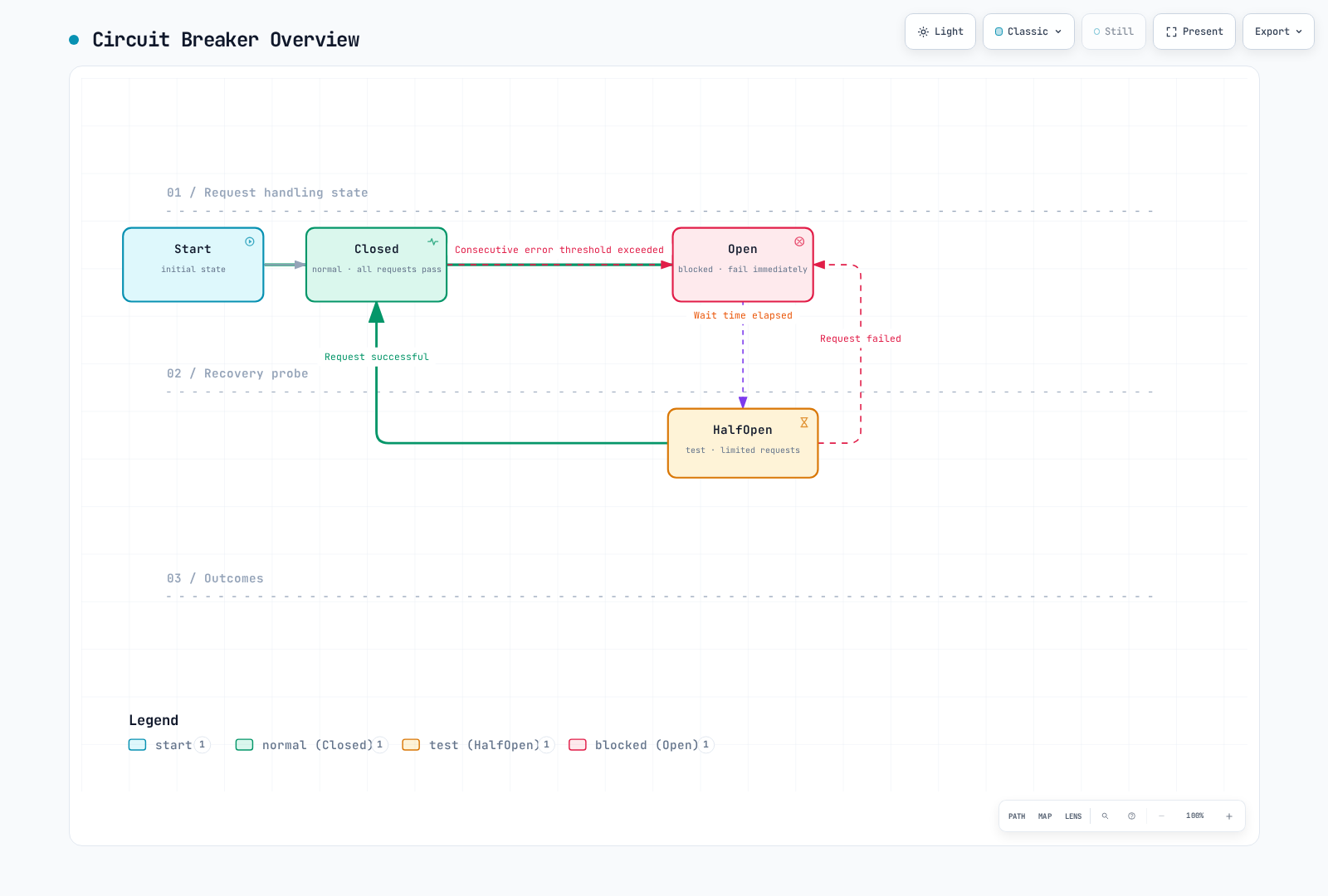Zoom out with the minus icon
This screenshot has width=1328, height=896.
pos(1161,816)
